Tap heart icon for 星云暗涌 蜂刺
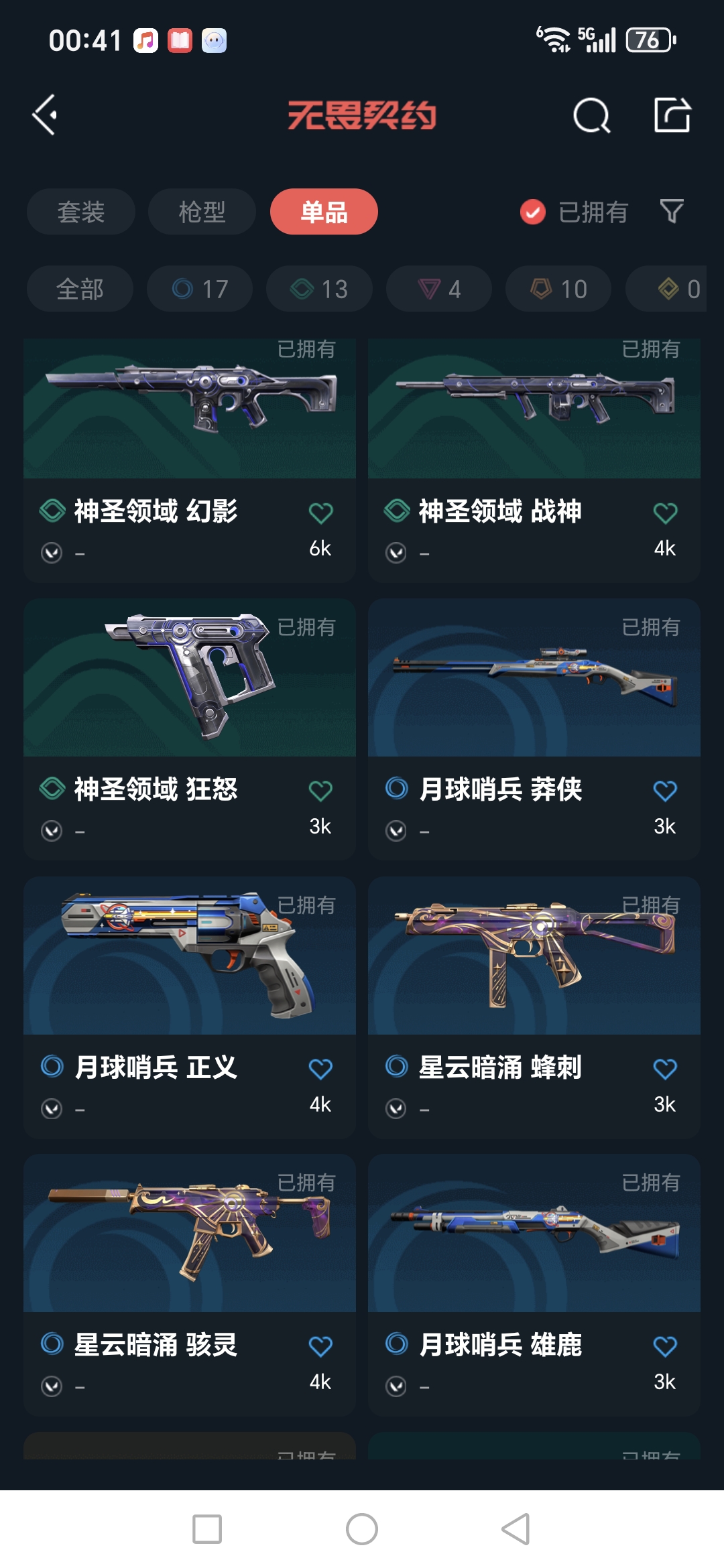The width and height of the screenshot is (724, 1568). pyautogui.click(x=665, y=1069)
